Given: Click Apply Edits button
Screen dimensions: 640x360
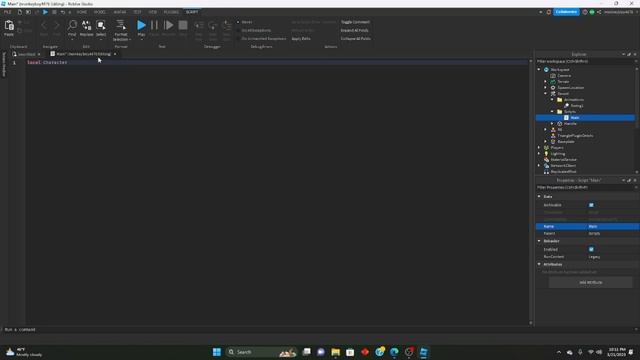Looking at the screenshot, I should coord(301,38).
